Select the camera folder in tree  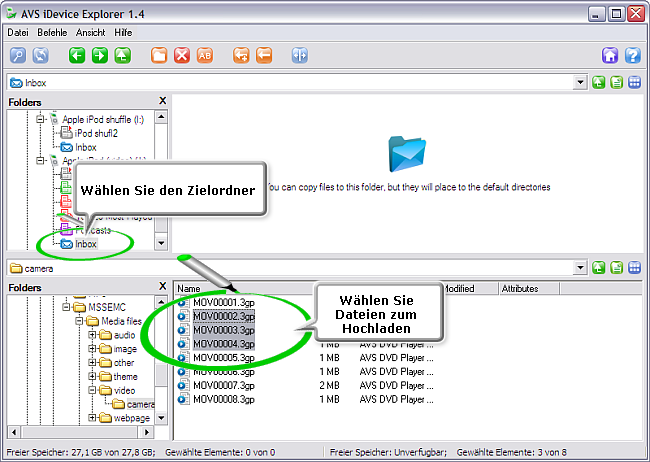(x=141, y=404)
